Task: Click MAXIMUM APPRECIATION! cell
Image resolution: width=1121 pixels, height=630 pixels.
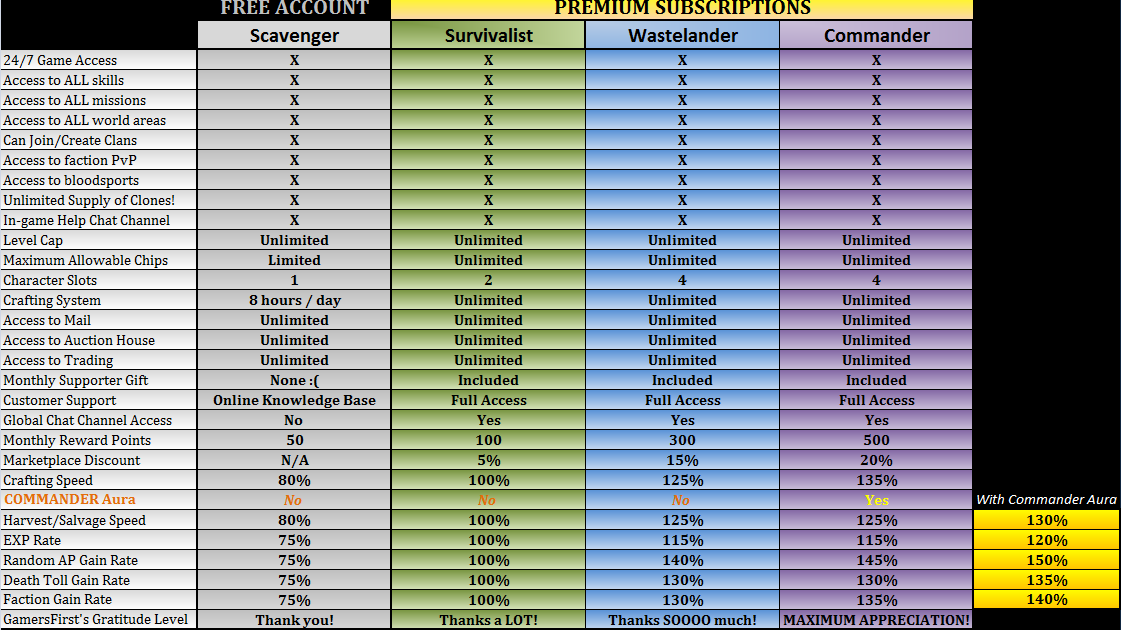Action: pyautogui.click(x=876, y=620)
